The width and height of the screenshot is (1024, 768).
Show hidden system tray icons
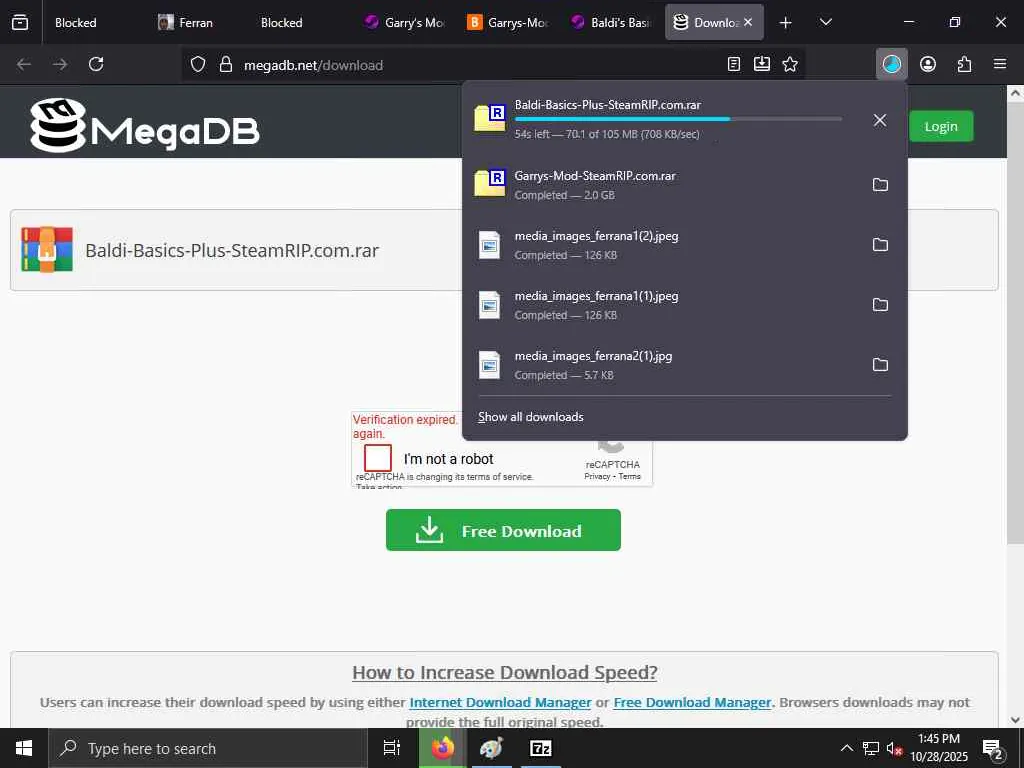pos(846,748)
